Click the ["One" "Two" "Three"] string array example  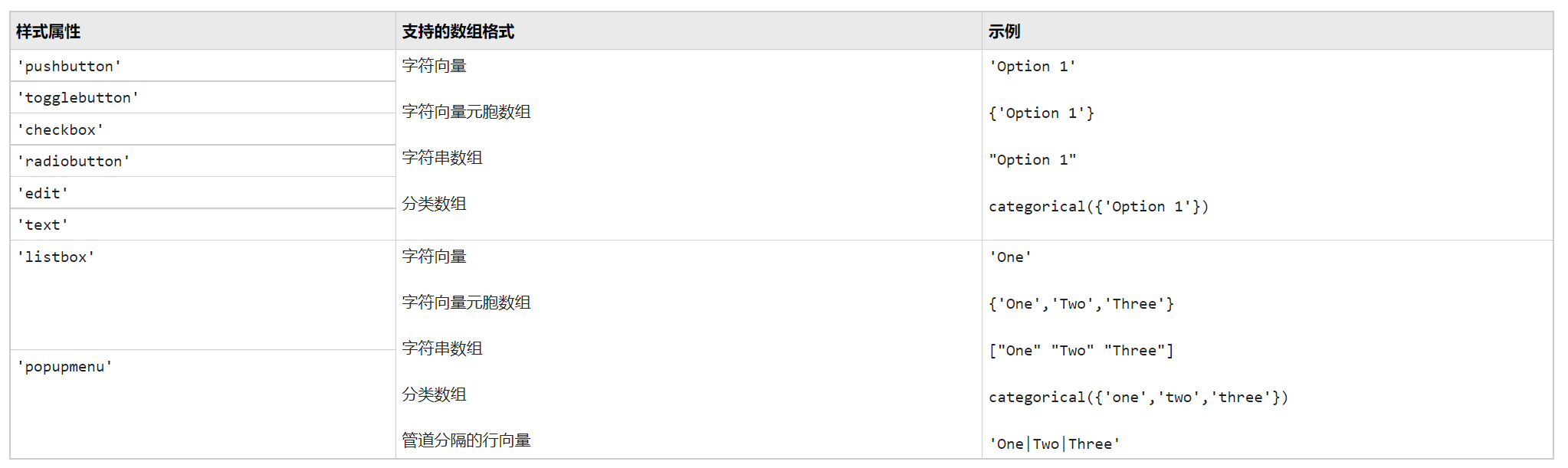click(x=1081, y=351)
